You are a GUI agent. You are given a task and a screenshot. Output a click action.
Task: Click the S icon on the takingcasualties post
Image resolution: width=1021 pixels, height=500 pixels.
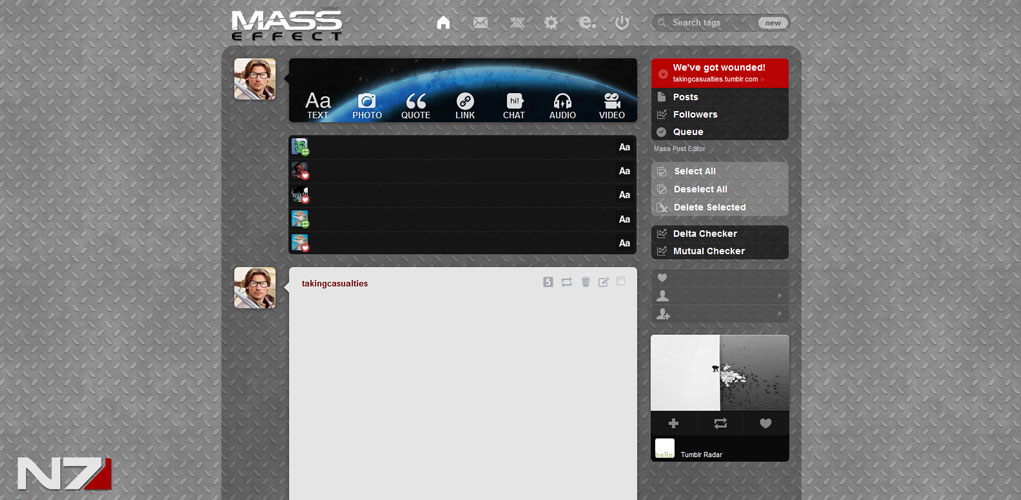pyautogui.click(x=548, y=282)
